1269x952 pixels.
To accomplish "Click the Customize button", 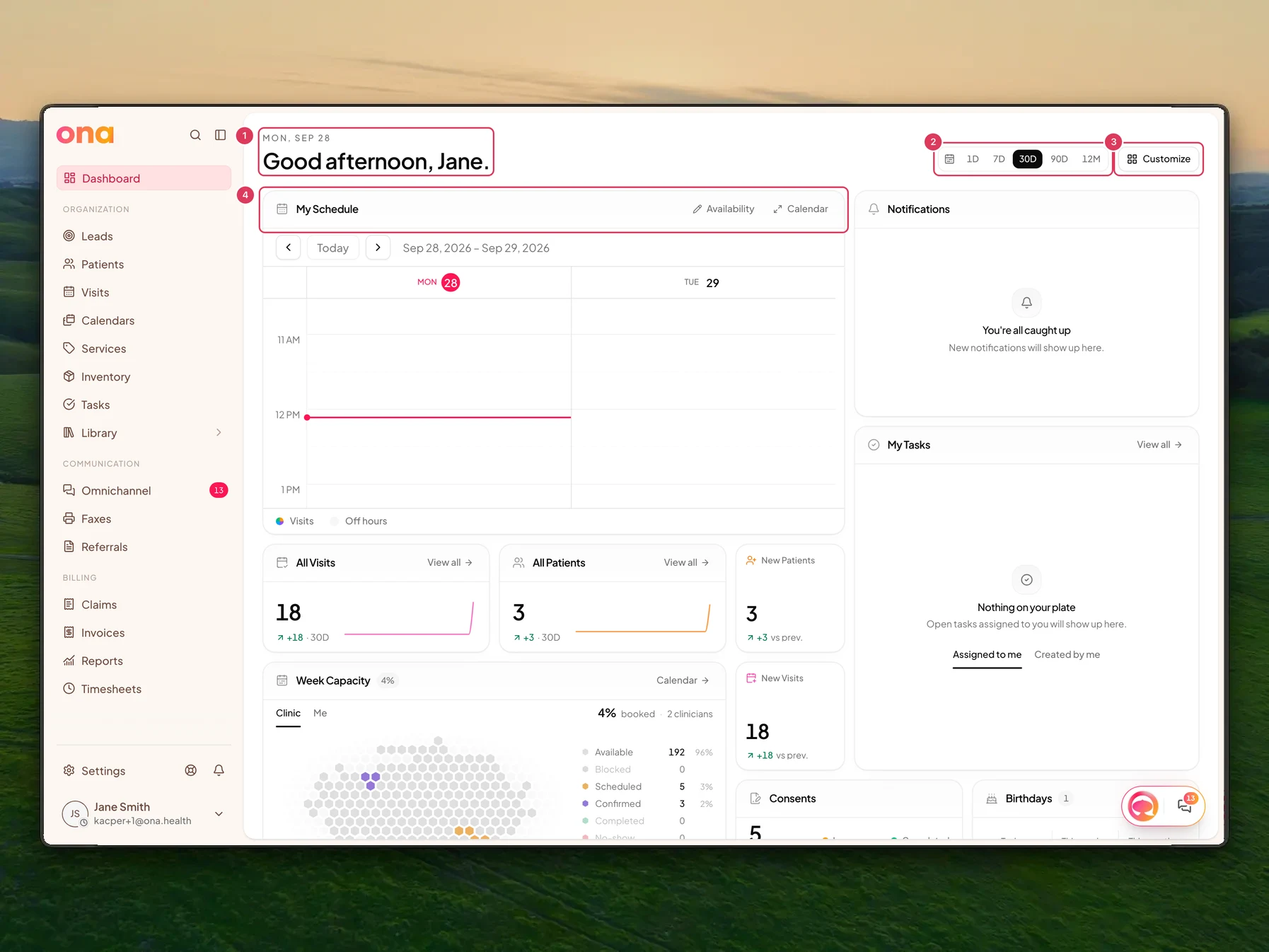I will [1159, 159].
